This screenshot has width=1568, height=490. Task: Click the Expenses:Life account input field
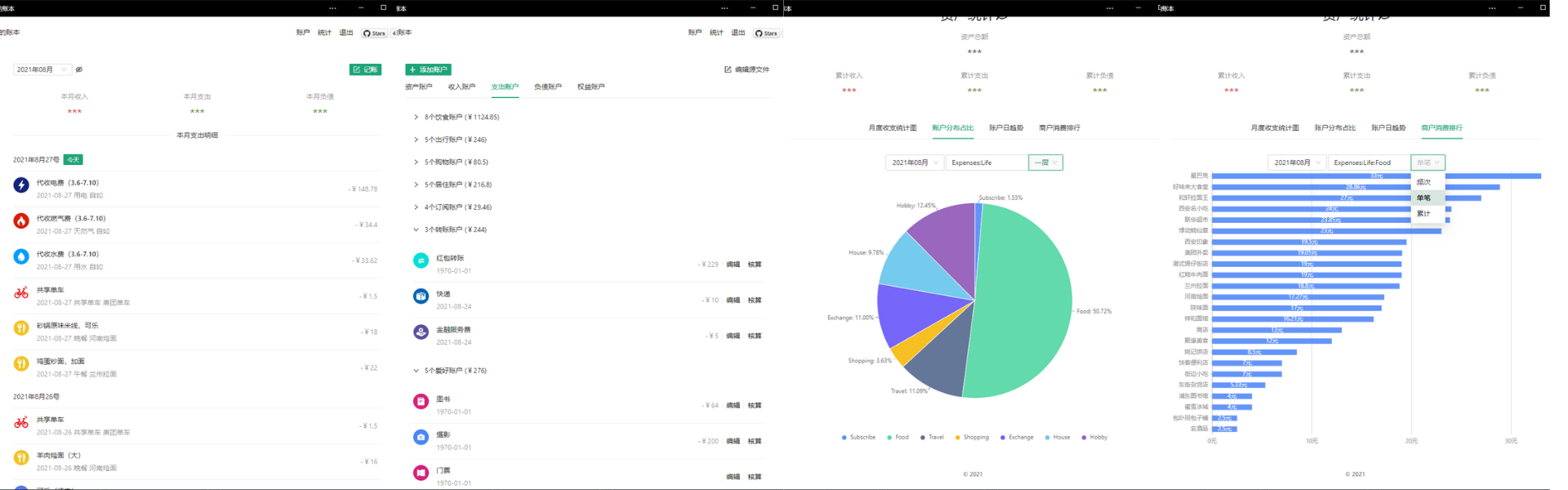[x=986, y=163]
